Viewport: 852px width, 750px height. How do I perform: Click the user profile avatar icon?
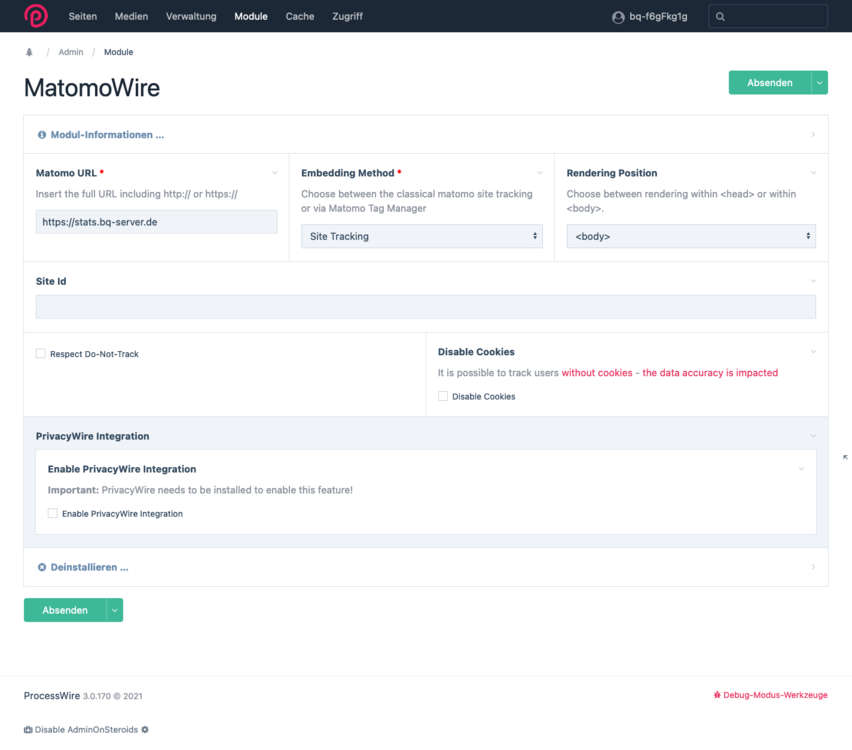618,17
